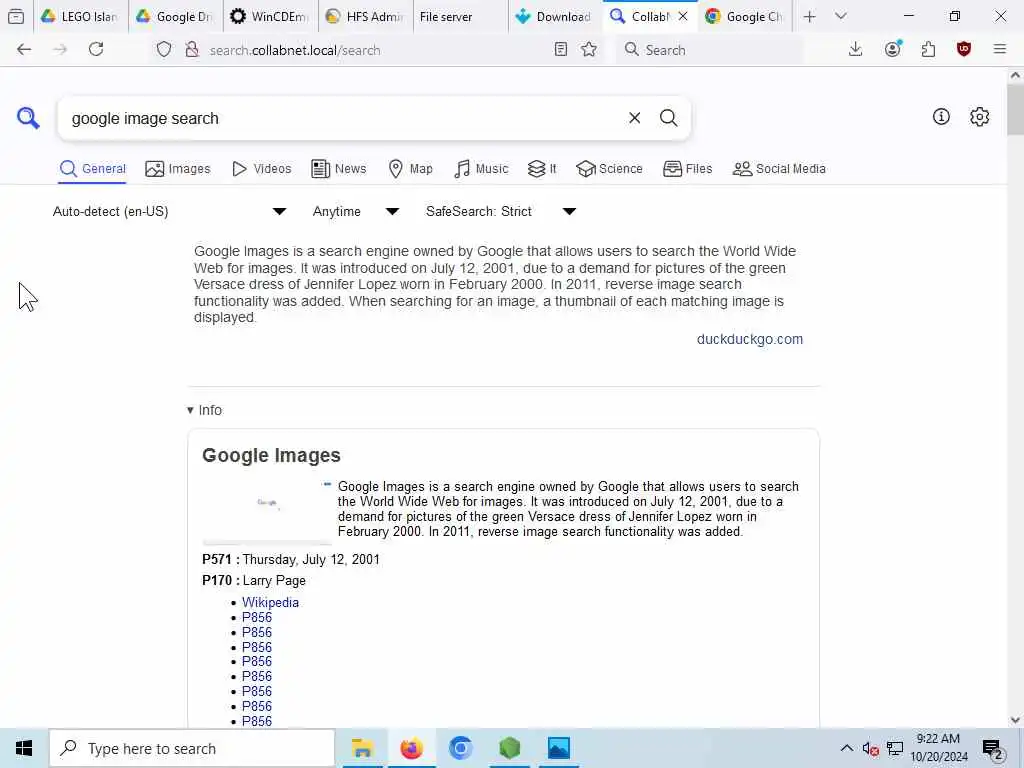This screenshot has height=768, width=1024.
Task: Open Firefox hamburger application menu
Action: pos(999,50)
